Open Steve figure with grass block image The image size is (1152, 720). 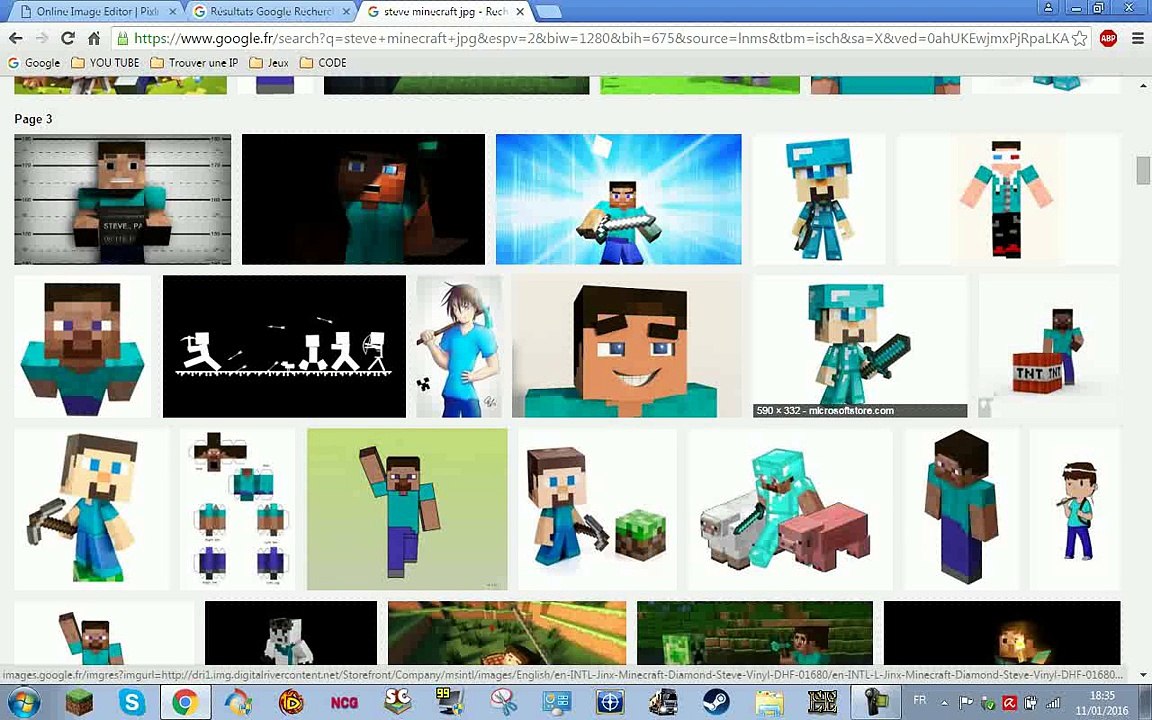[597, 509]
